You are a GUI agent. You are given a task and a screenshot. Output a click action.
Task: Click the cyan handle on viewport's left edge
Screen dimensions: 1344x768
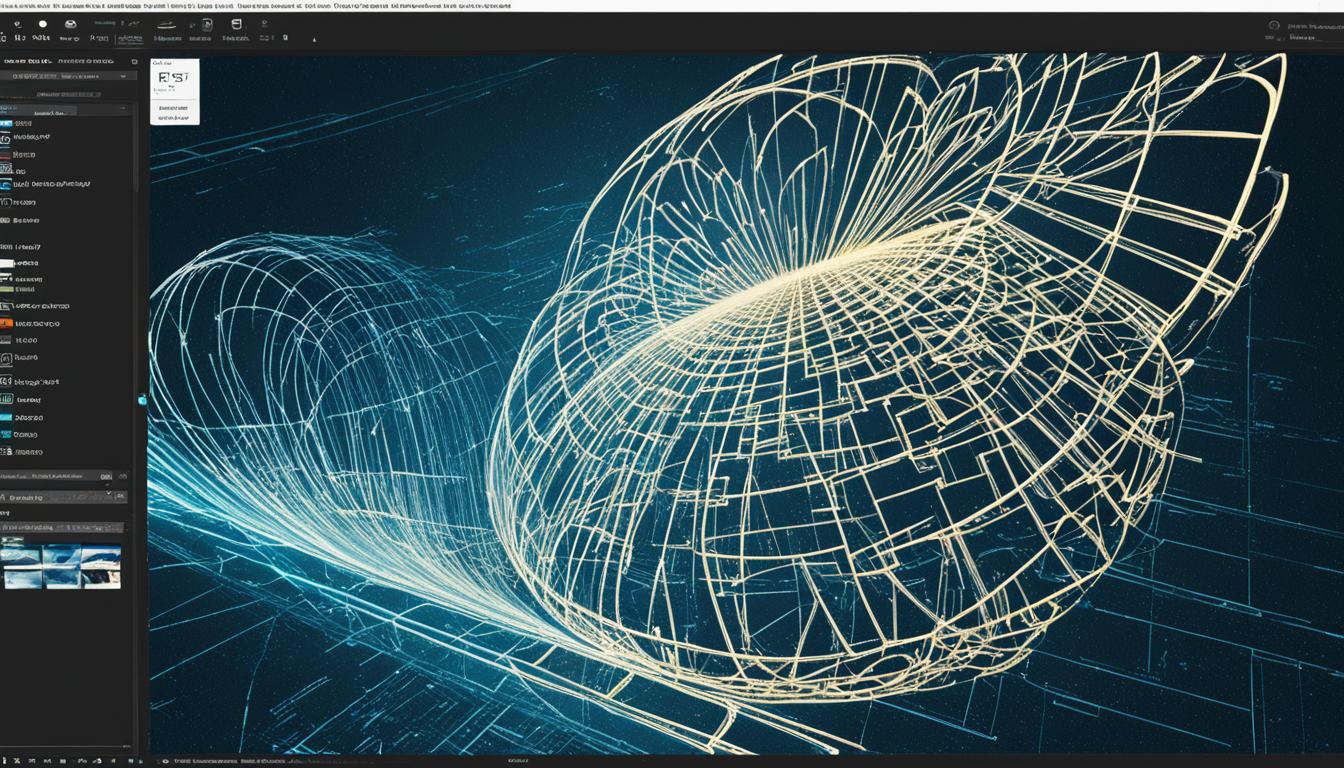click(x=143, y=400)
